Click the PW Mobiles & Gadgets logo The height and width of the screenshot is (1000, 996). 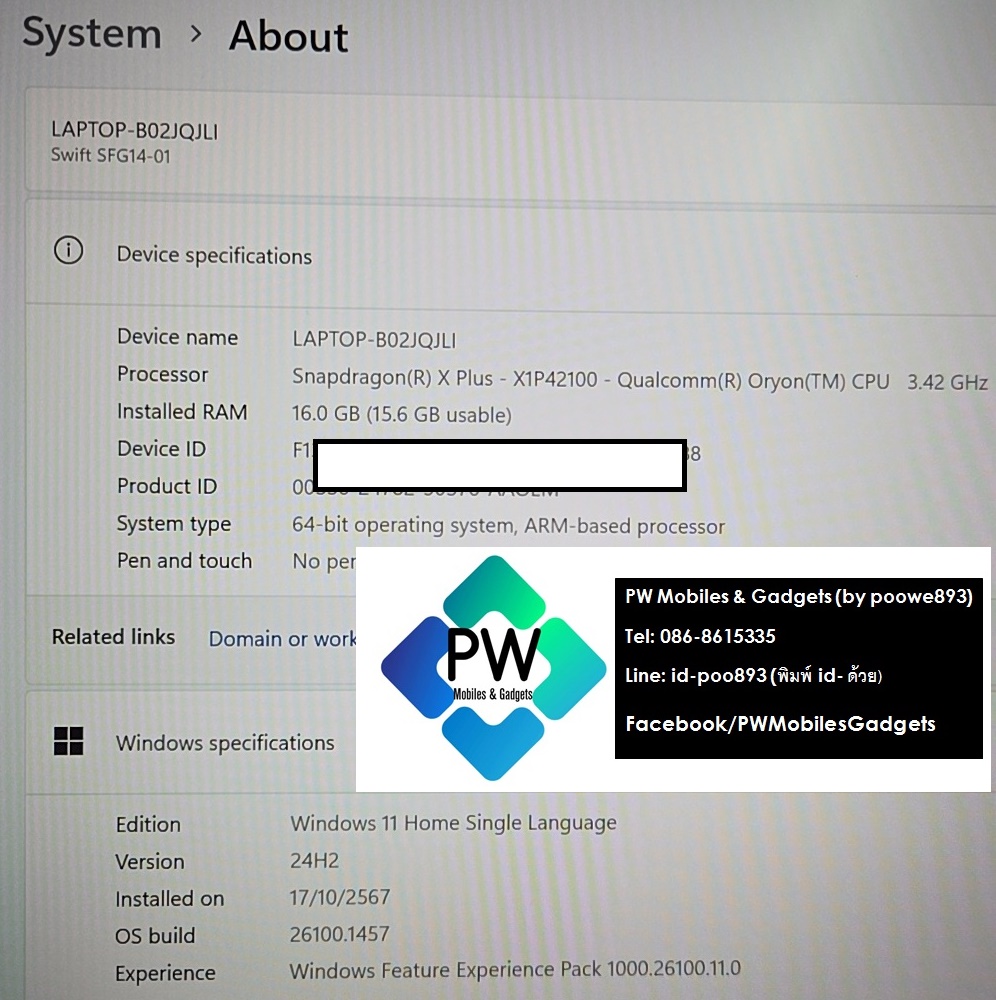(x=493, y=667)
